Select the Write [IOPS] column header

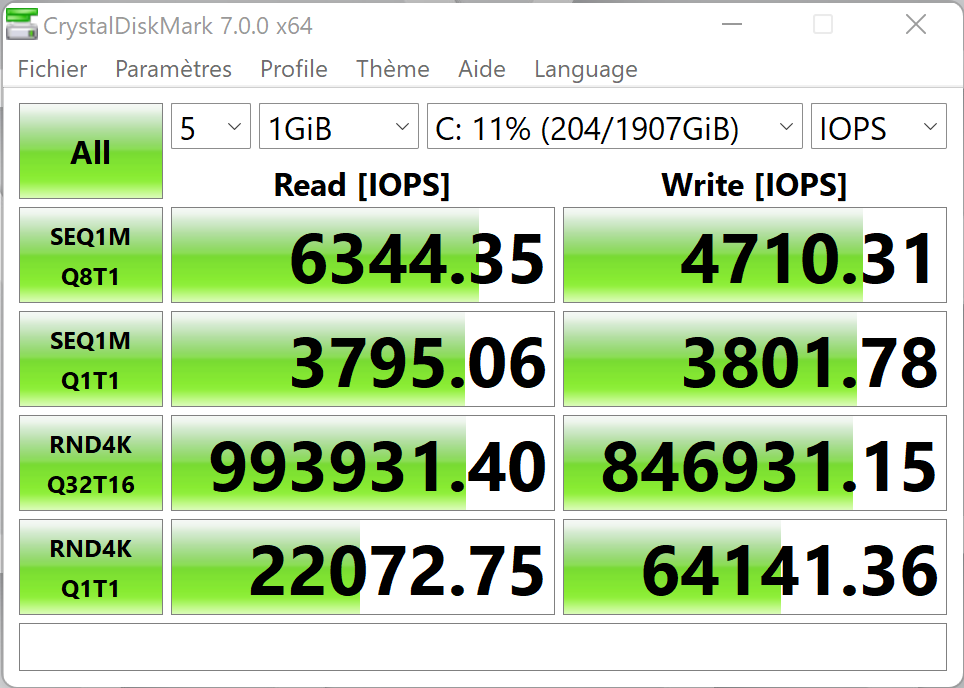[x=754, y=184]
